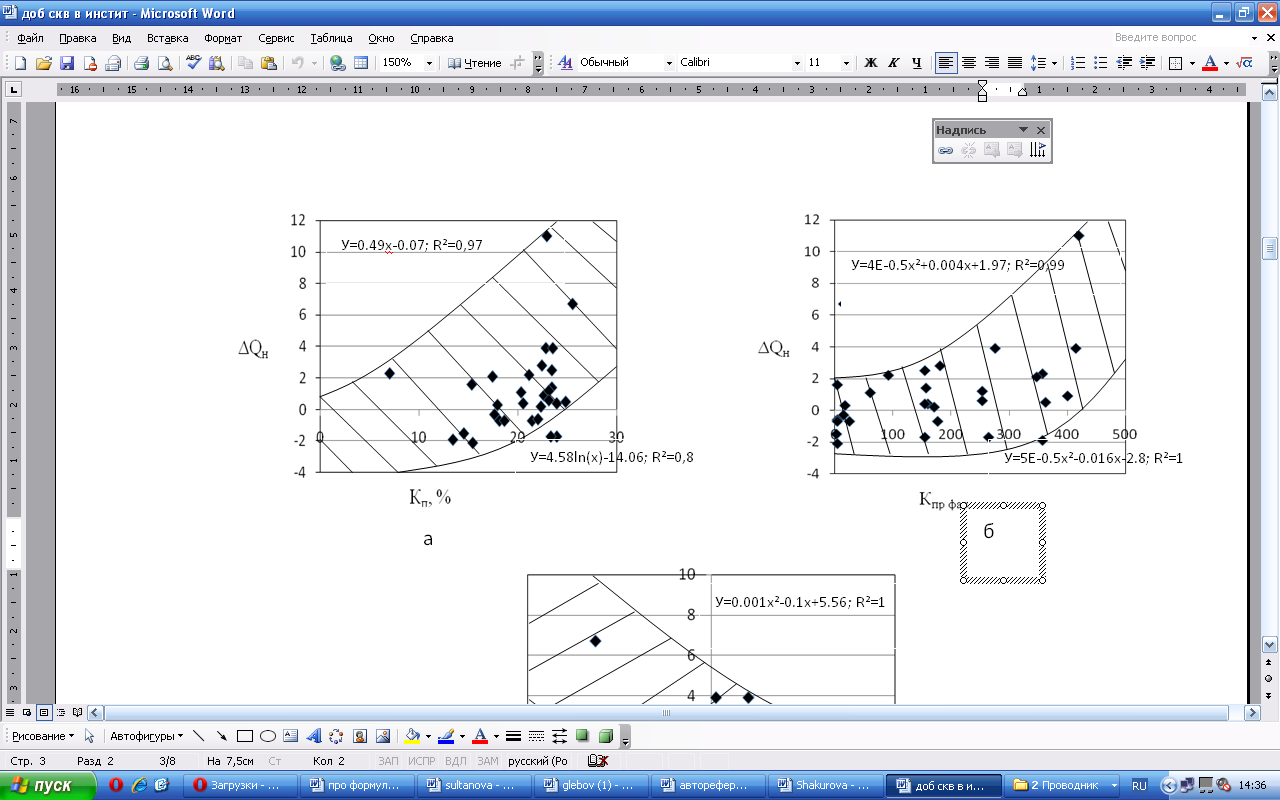The width and height of the screenshot is (1280, 800).
Task: Paste from clipboard icon
Action: (268, 63)
